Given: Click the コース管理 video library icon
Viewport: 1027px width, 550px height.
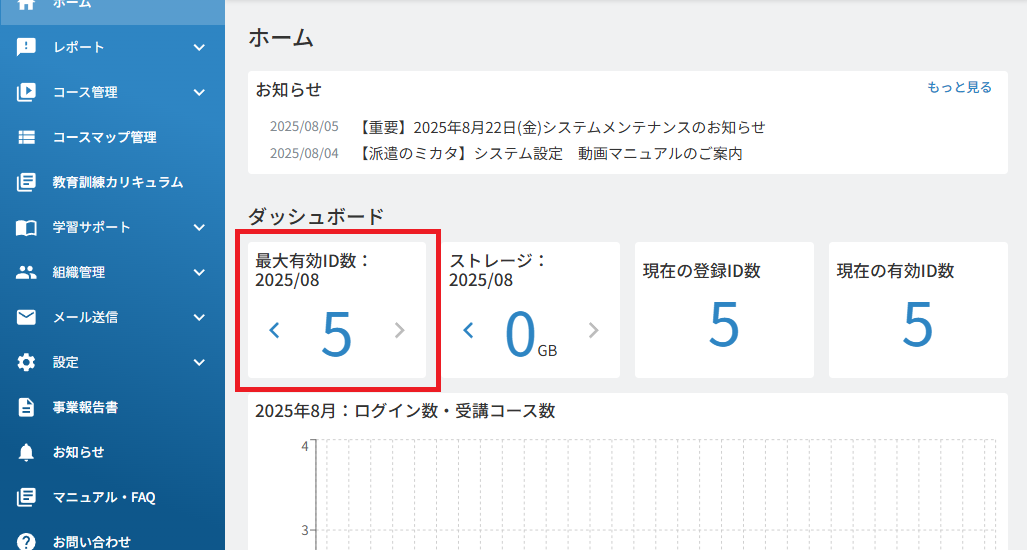Looking at the screenshot, I should coord(26,92).
